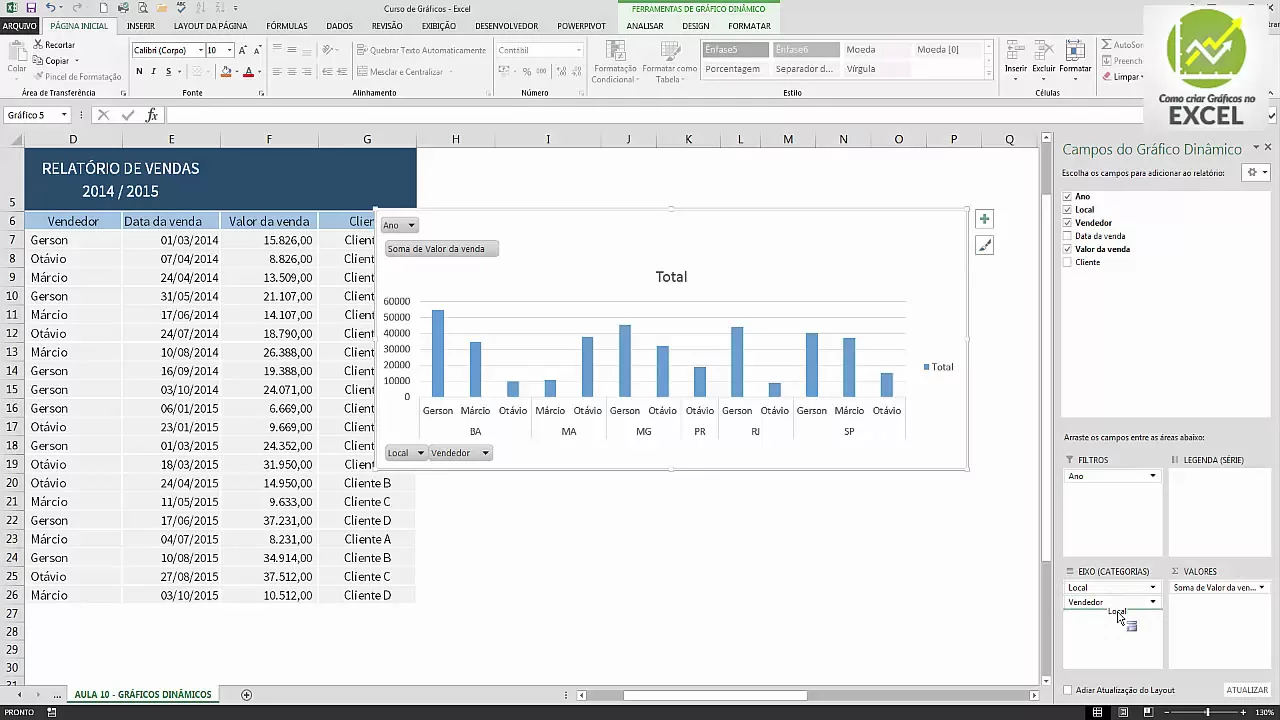
Task: Click the add new sheet plus icon
Action: coord(246,695)
